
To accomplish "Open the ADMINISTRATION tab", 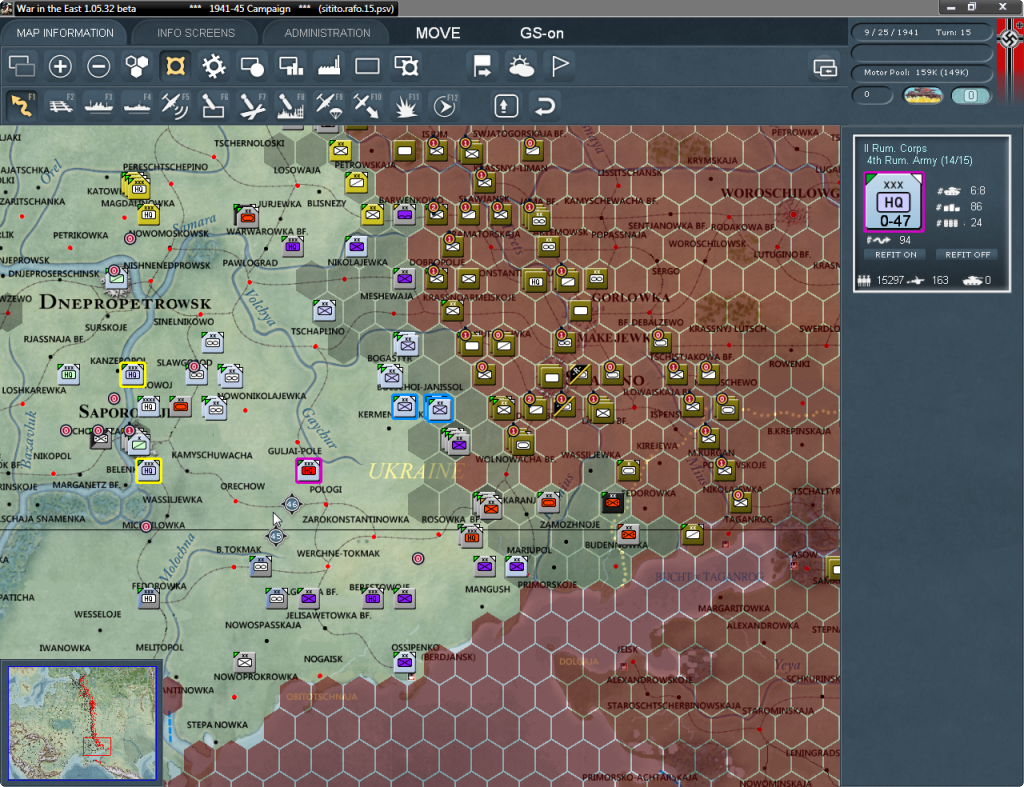I will tap(327, 33).
